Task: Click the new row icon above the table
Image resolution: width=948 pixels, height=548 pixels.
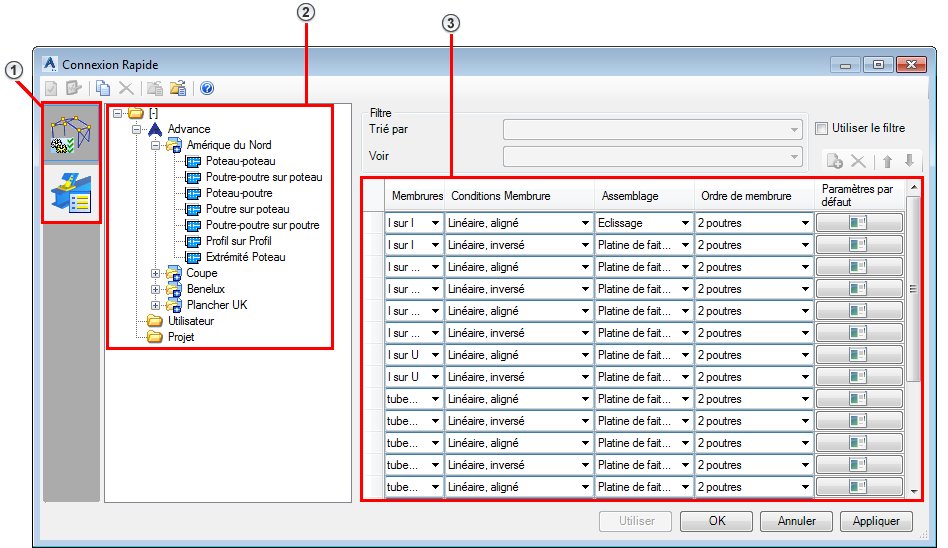Action: [834, 161]
